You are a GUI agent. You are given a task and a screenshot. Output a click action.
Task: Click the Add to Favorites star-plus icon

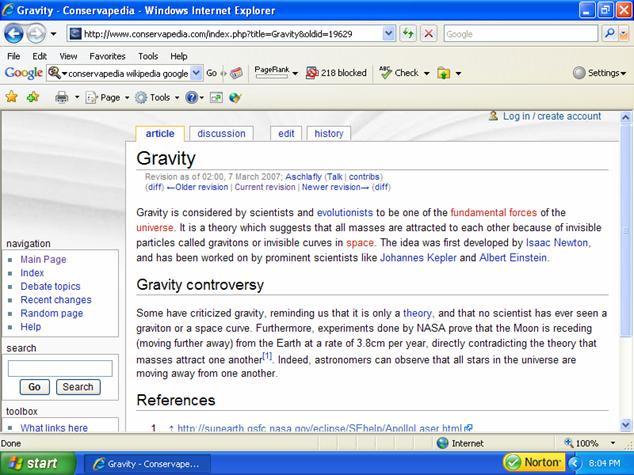click(x=33, y=97)
